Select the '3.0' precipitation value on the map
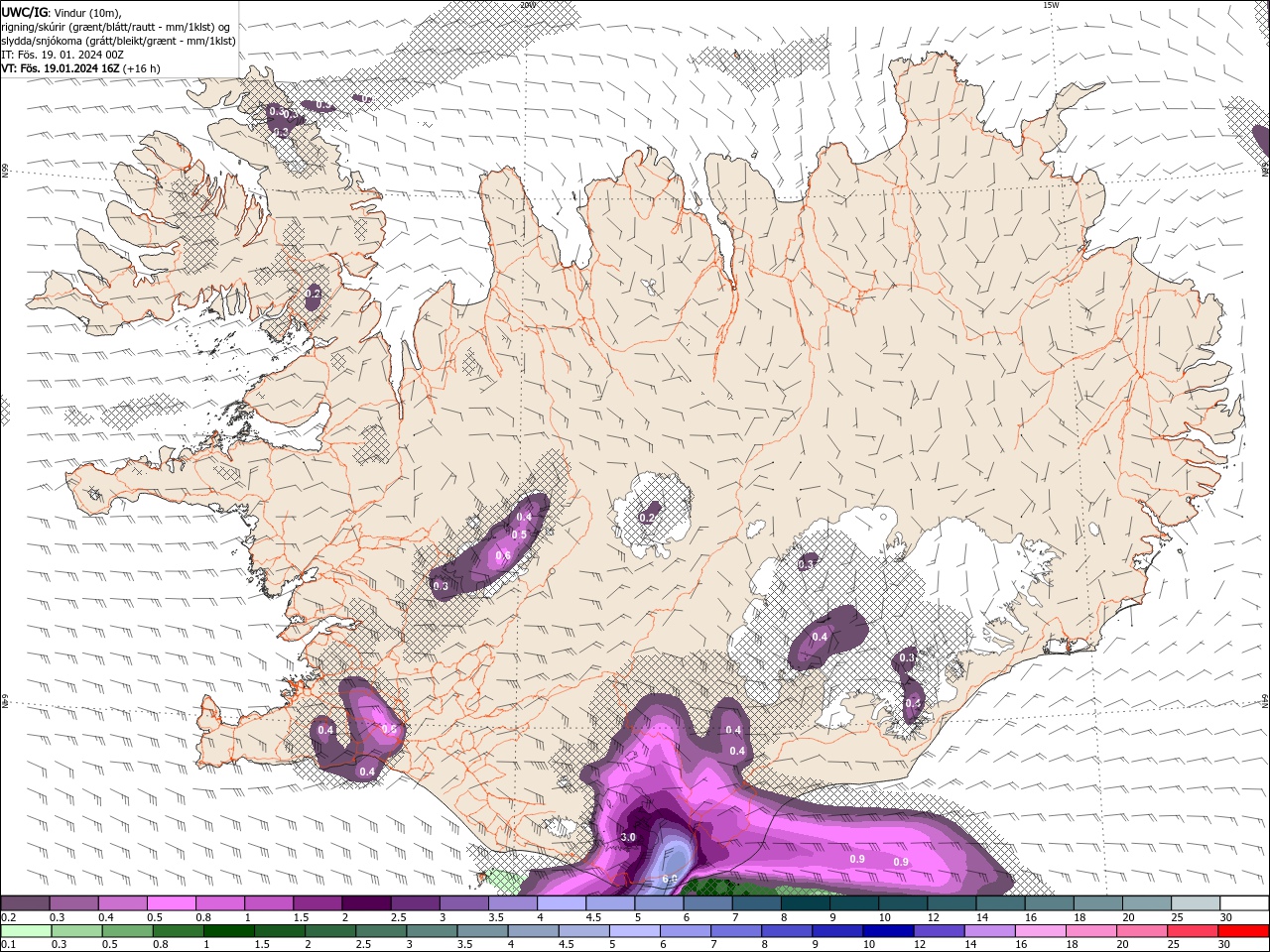Viewport: 1270px width, 952px height. click(x=628, y=838)
